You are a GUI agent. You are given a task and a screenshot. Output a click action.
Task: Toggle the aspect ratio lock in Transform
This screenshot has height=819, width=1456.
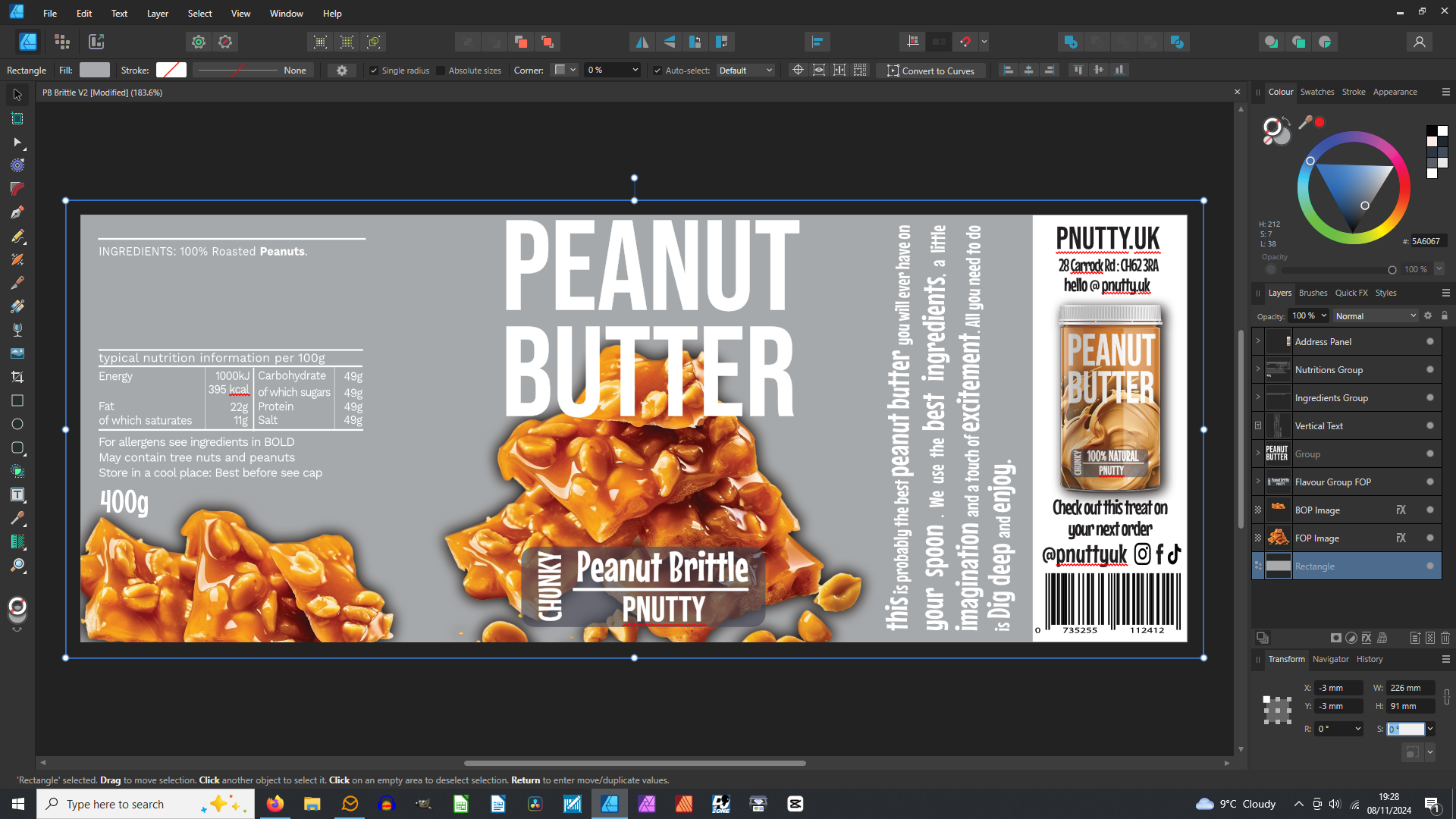[x=1447, y=697]
